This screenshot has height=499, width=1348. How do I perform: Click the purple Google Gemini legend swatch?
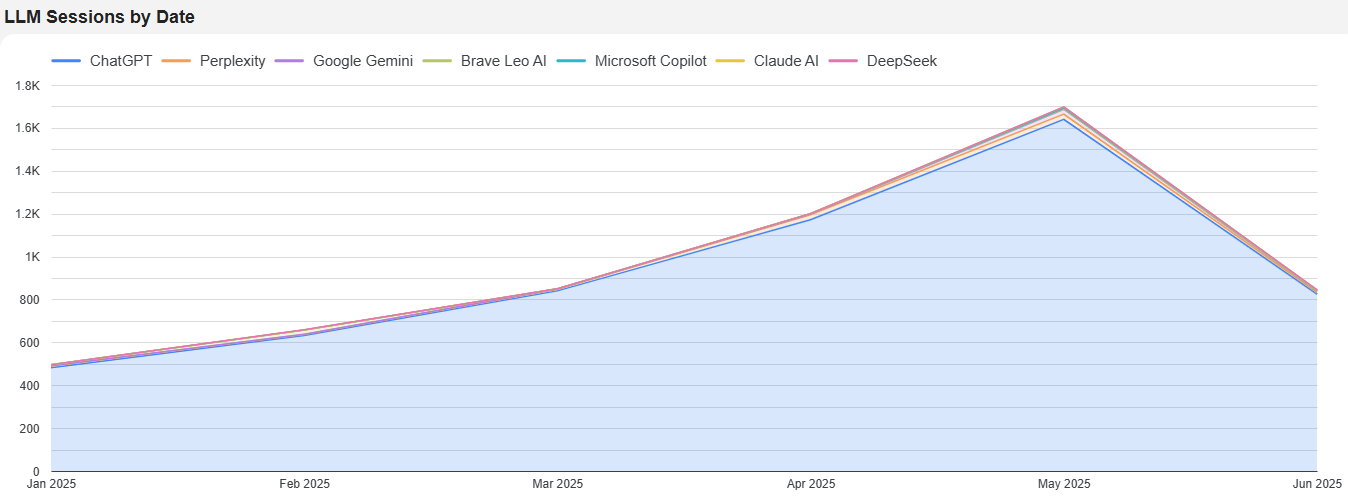point(288,61)
